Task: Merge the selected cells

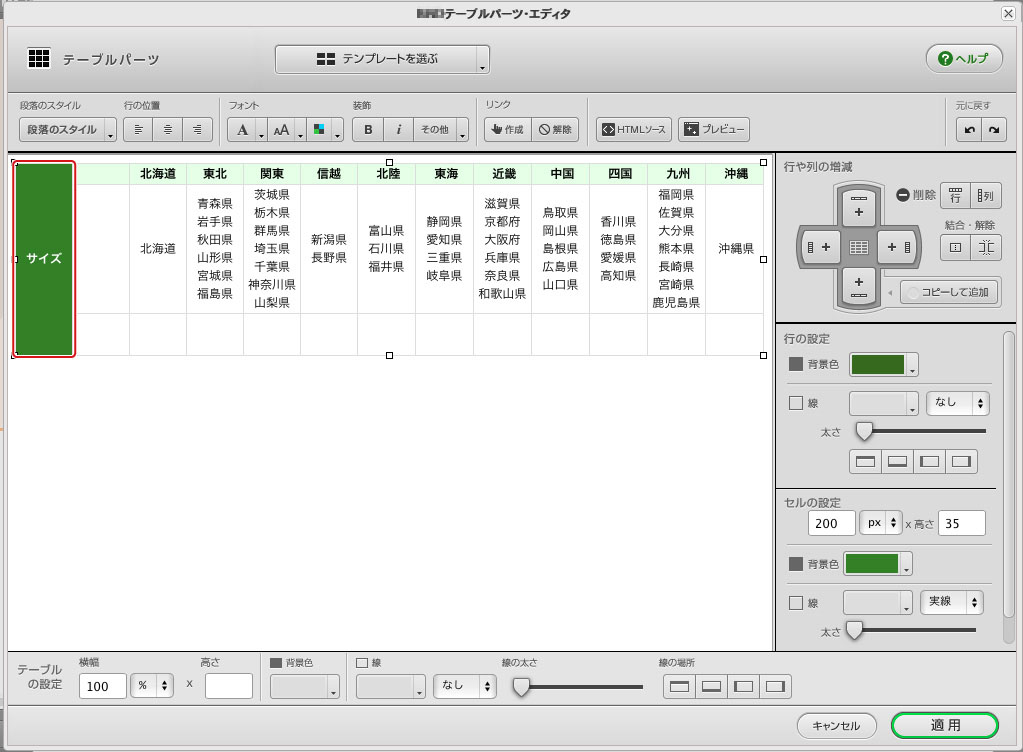Action: click(x=955, y=247)
